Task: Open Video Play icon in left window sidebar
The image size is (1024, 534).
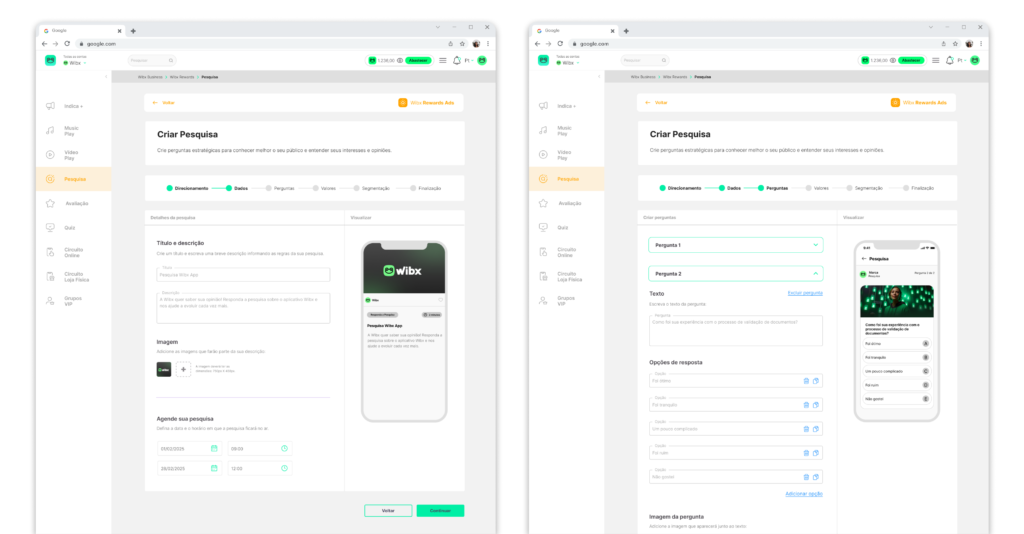Action: [x=50, y=155]
